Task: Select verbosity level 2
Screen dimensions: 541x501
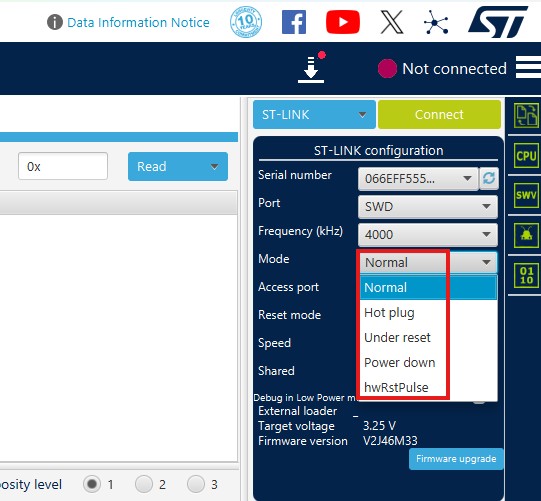Action: (144, 484)
